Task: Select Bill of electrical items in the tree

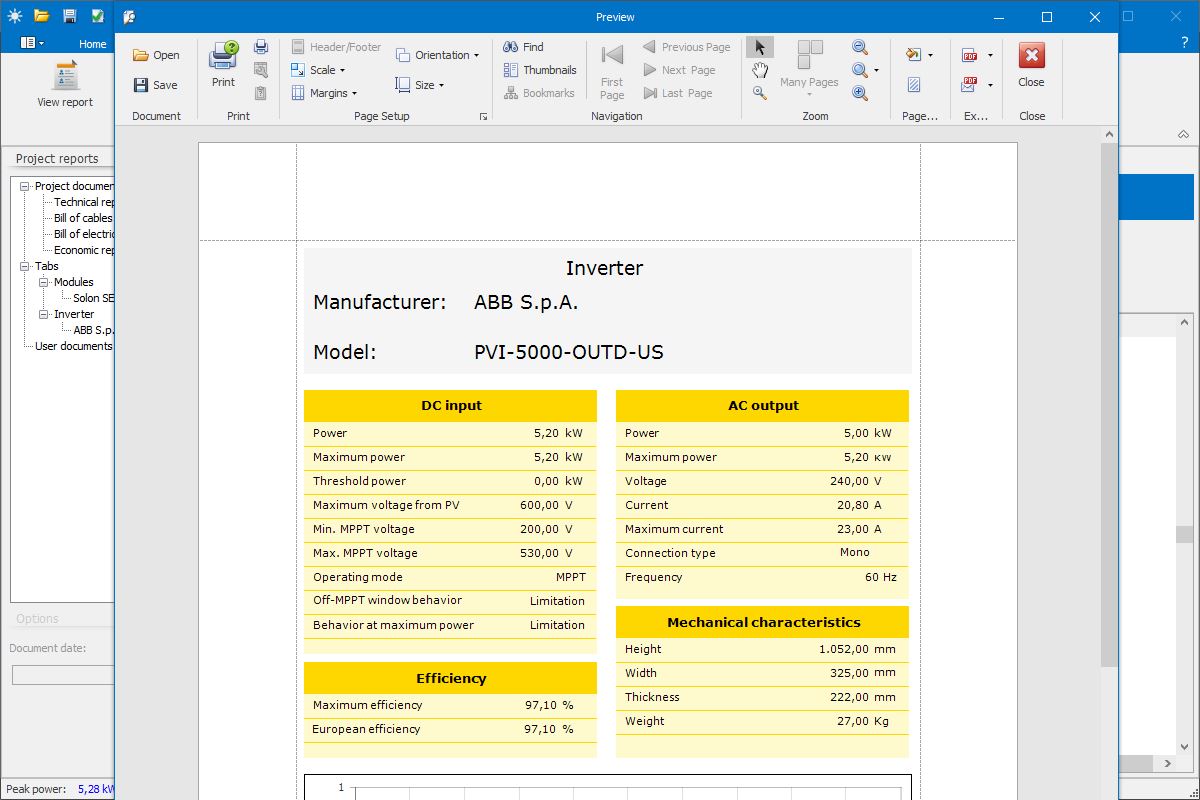Action: [x=84, y=234]
